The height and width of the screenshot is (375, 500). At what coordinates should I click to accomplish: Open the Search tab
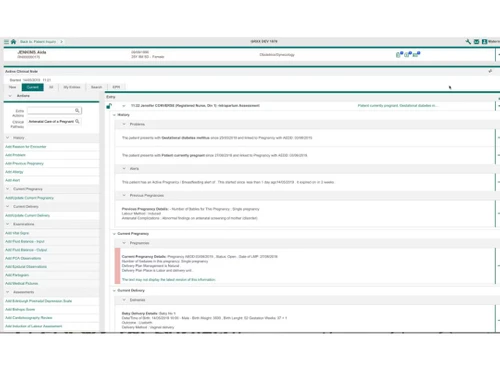click(96, 87)
